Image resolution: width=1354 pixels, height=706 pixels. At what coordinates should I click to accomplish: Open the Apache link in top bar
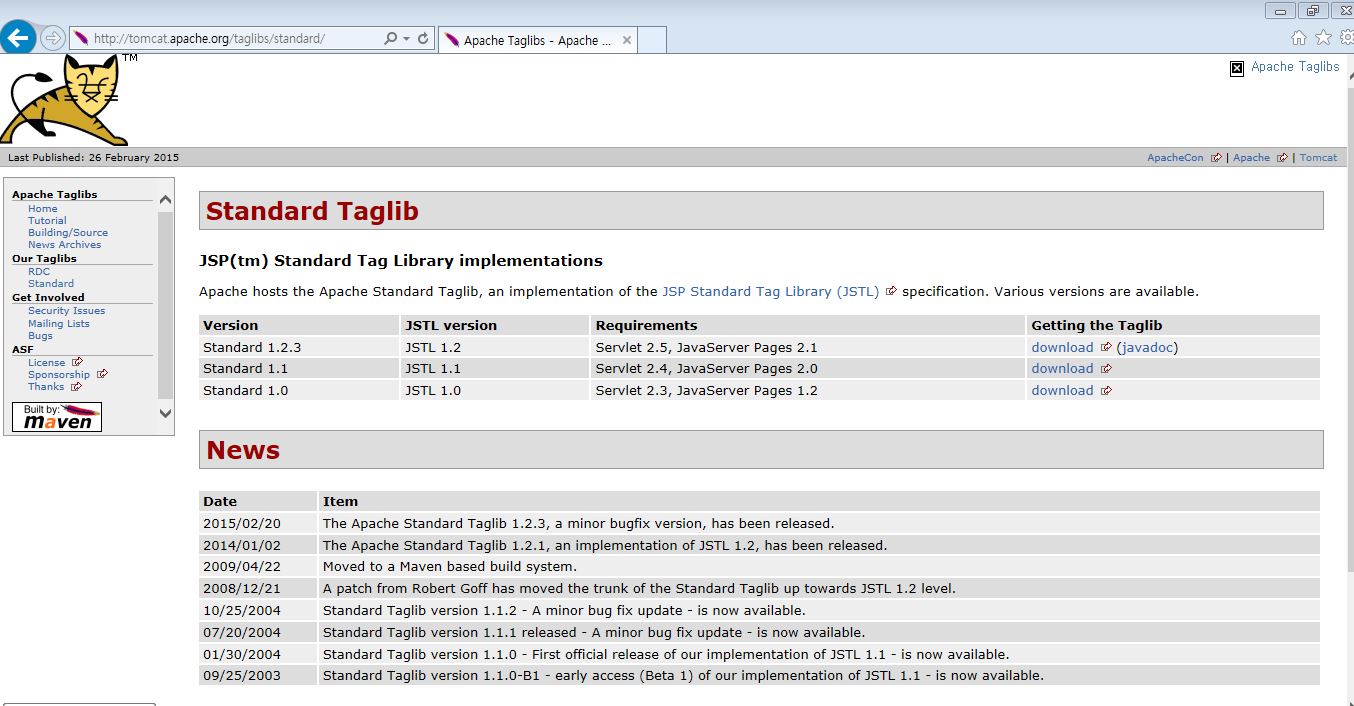pos(1251,158)
